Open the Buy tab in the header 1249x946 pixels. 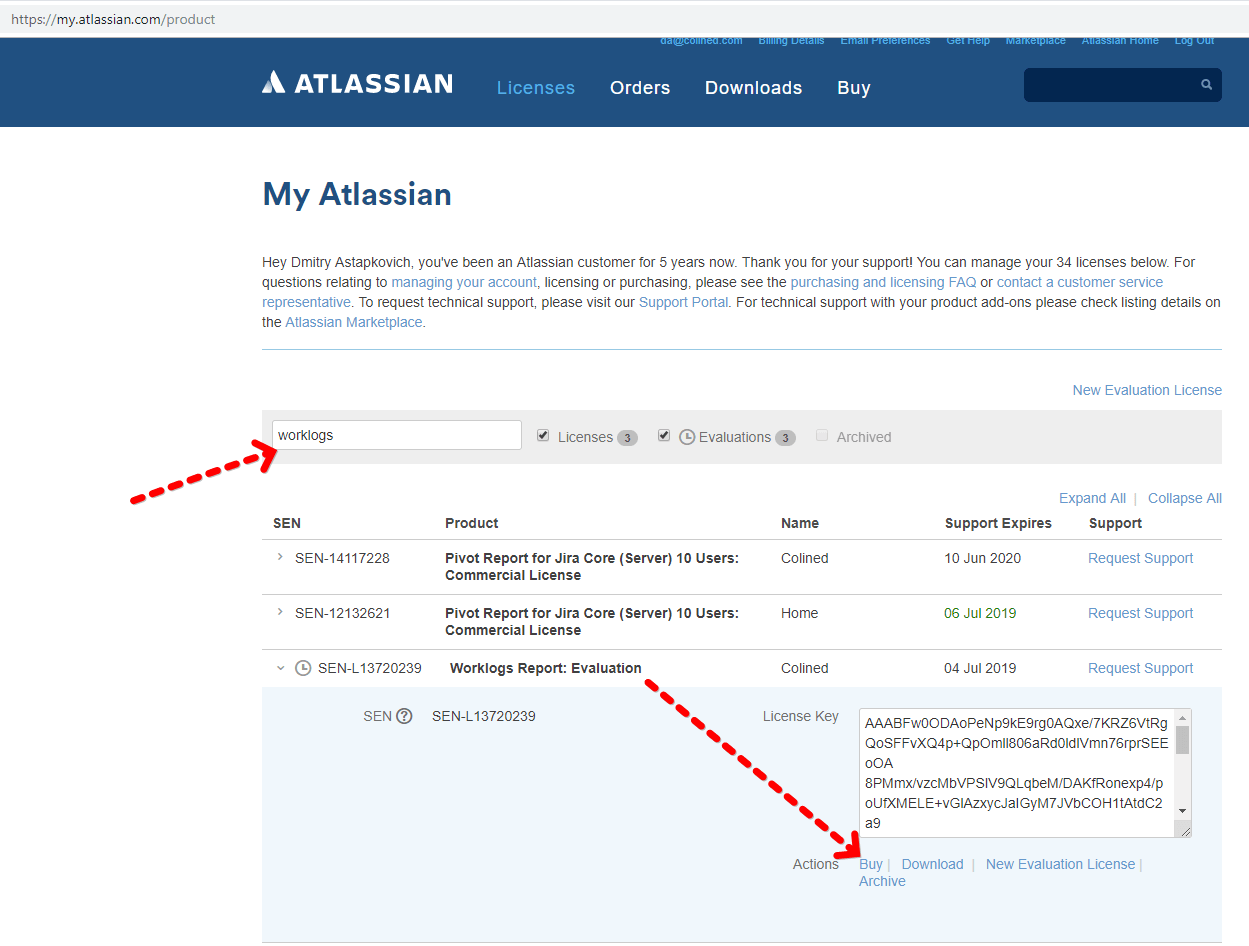click(854, 88)
